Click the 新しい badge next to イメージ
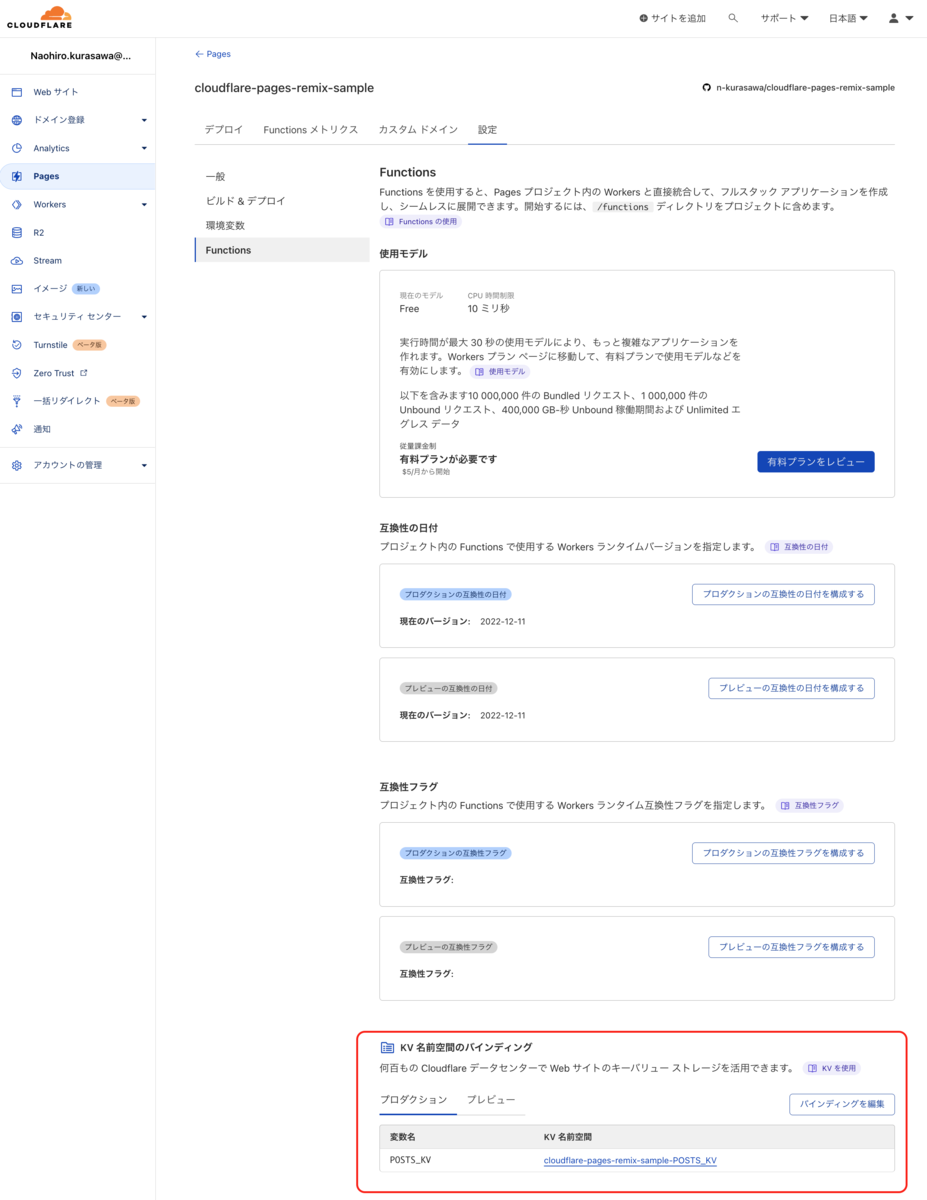This screenshot has width=927, height=1200. pos(86,289)
